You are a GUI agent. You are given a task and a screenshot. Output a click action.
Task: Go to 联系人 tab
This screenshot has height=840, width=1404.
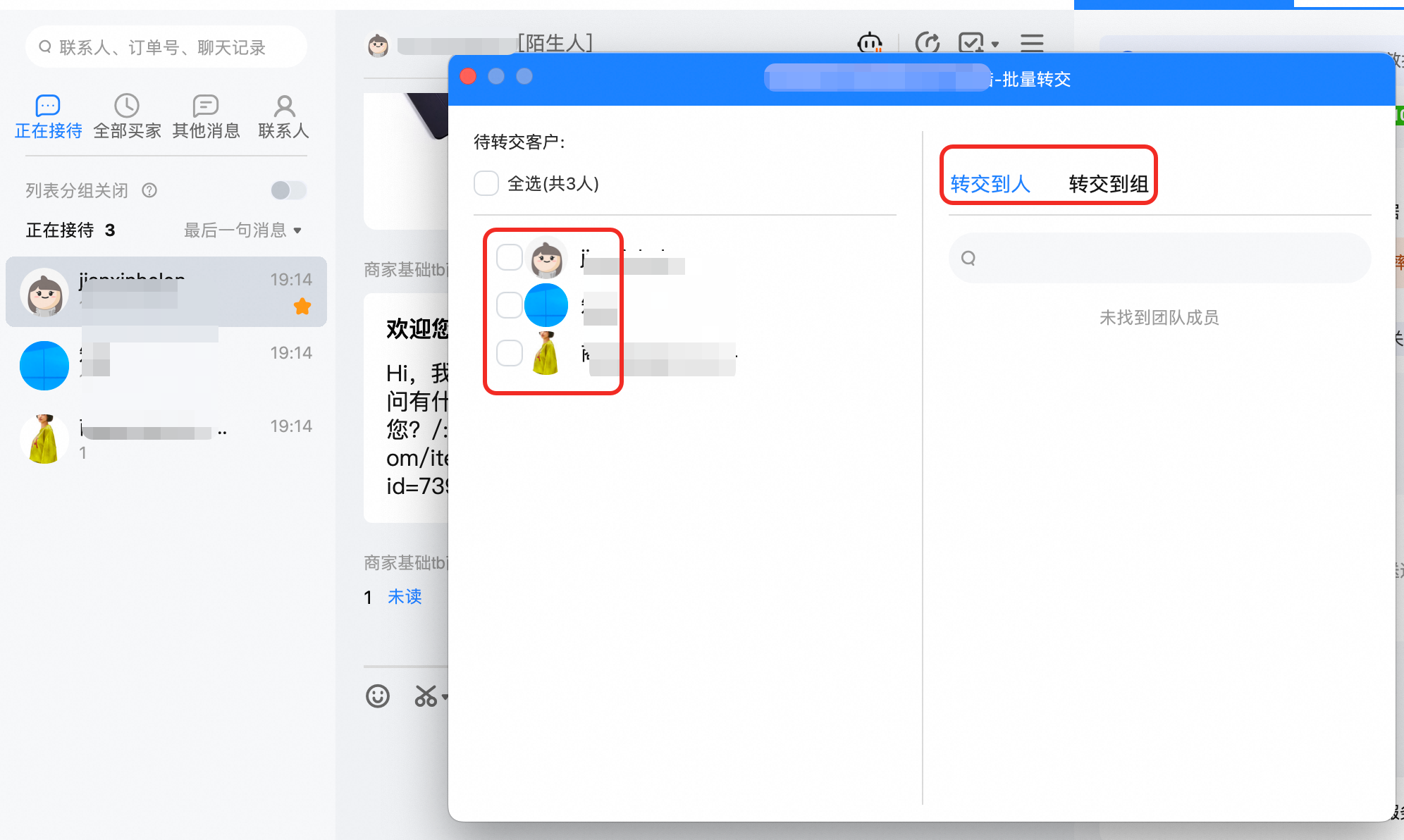[x=284, y=117]
